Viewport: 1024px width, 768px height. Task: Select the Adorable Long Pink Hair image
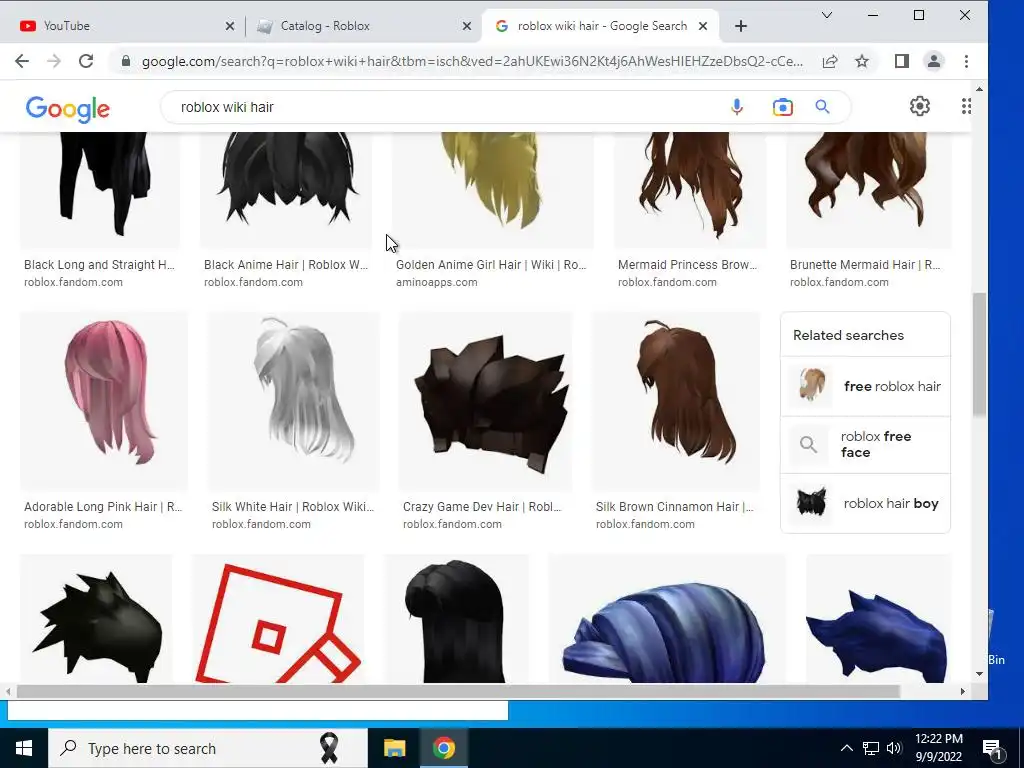tap(104, 400)
